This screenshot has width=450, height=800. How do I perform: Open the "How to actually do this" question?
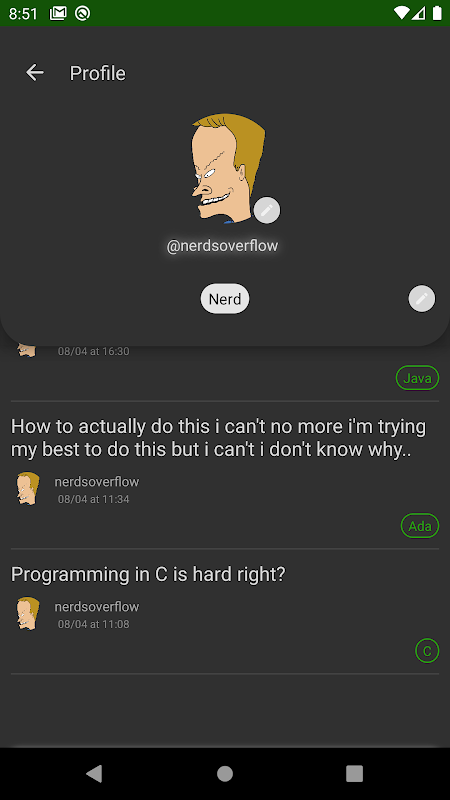click(218, 438)
